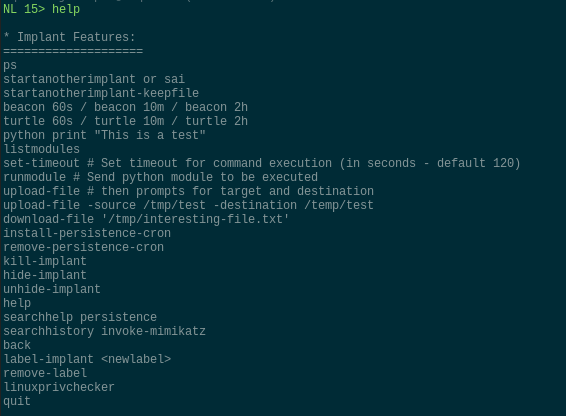Click the 'hide-implant' command
The height and width of the screenshot is (416, 566).
click(45, 275)
